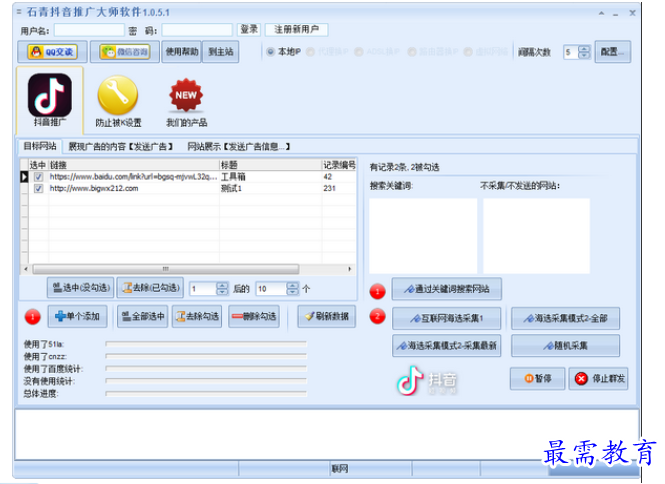Click the 微信咨询 WeChat button

click(x=125, y=52)
